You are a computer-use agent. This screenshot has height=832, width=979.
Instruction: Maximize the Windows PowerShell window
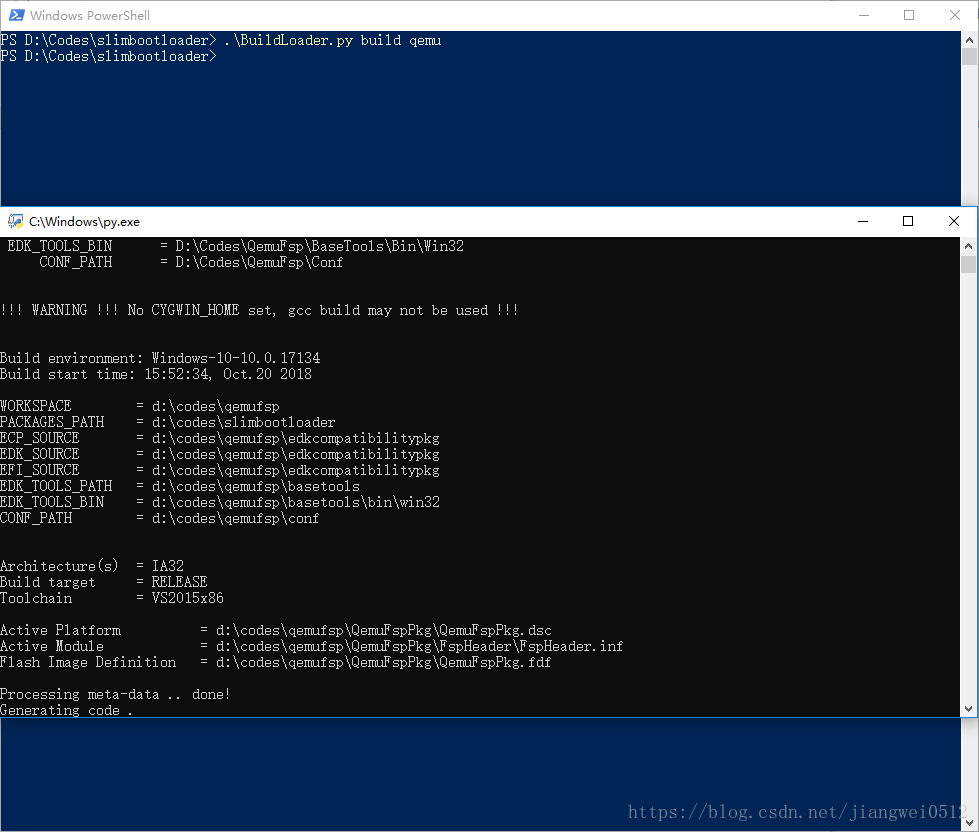[x=909, y=15]
